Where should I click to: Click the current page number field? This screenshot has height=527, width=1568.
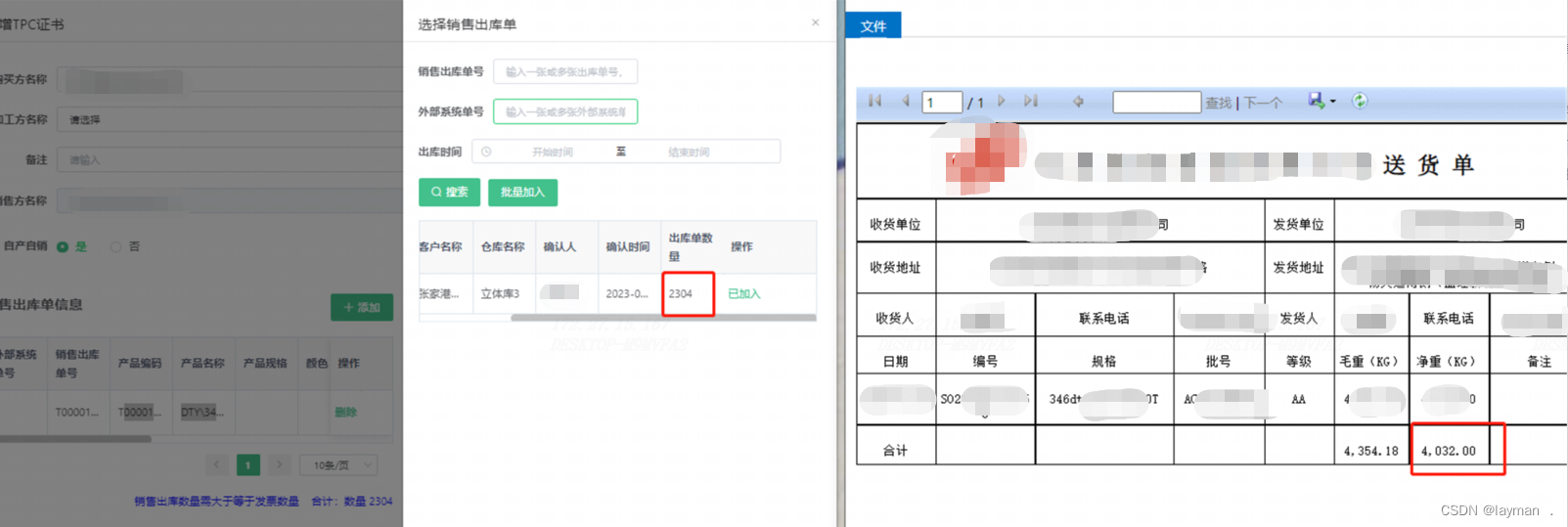pyautogui.click(x=942, y=102)
